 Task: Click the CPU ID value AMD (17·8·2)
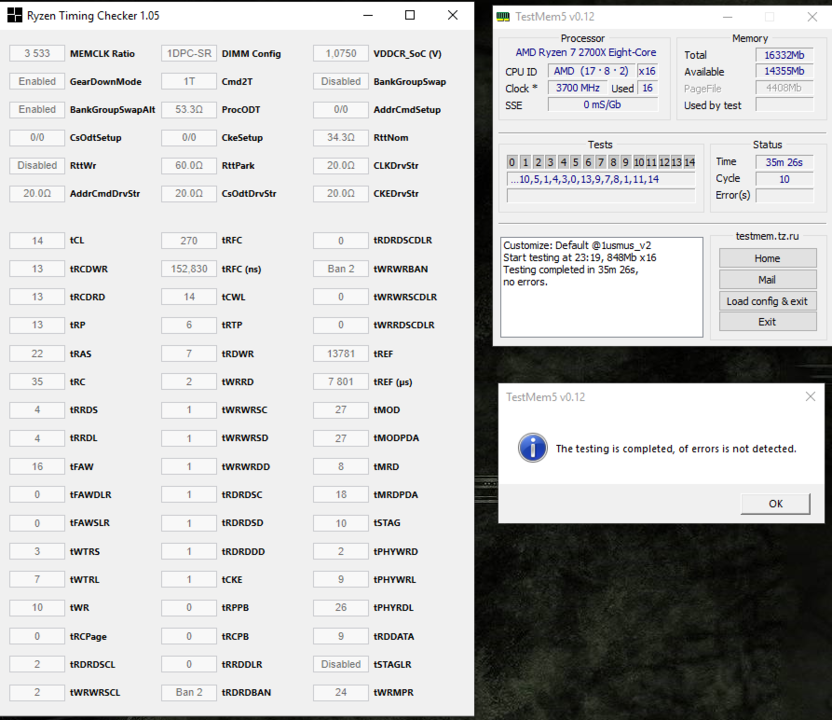(591, 71)
